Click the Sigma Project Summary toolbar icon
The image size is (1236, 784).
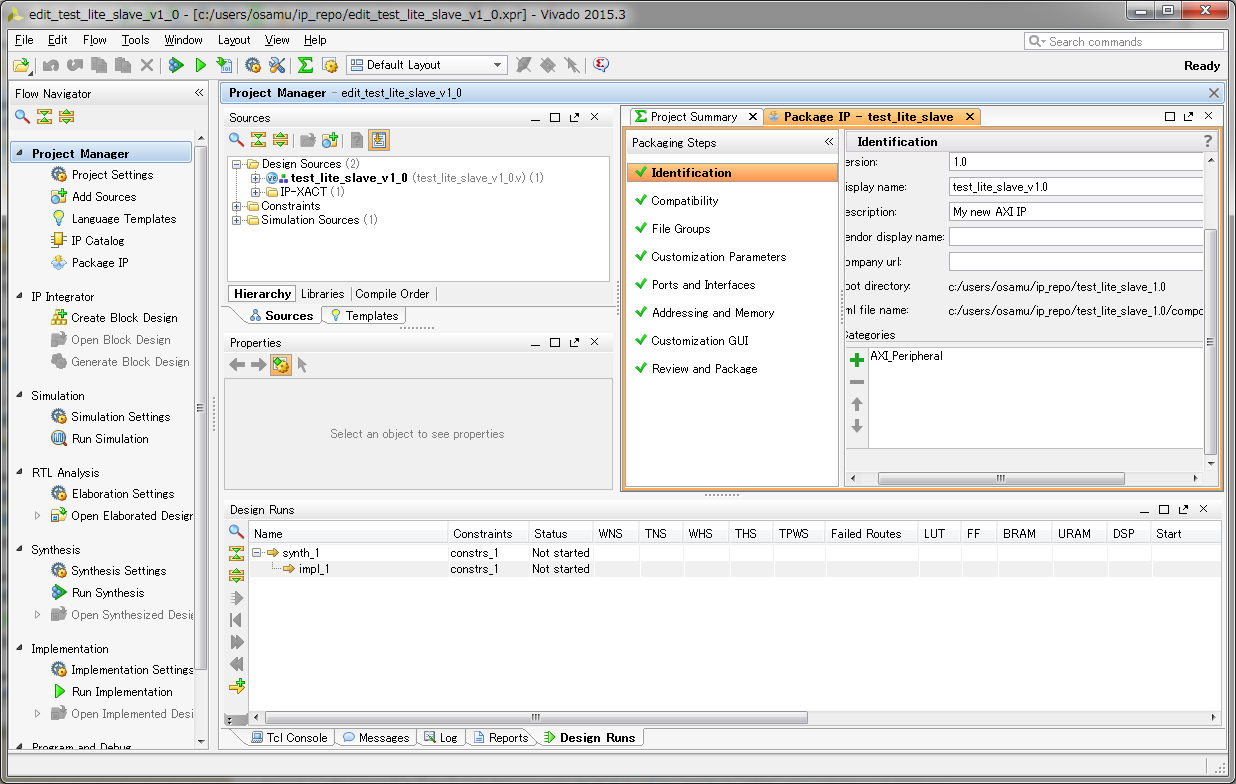click(x=305, y=65)
